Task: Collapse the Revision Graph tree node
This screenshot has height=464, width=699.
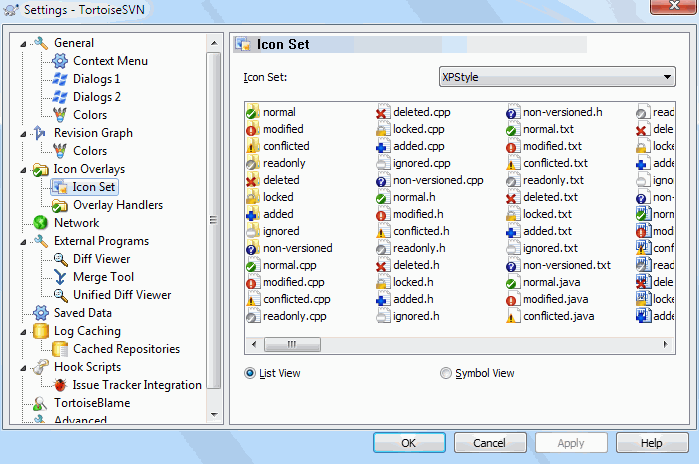Action: click(23, 134)
